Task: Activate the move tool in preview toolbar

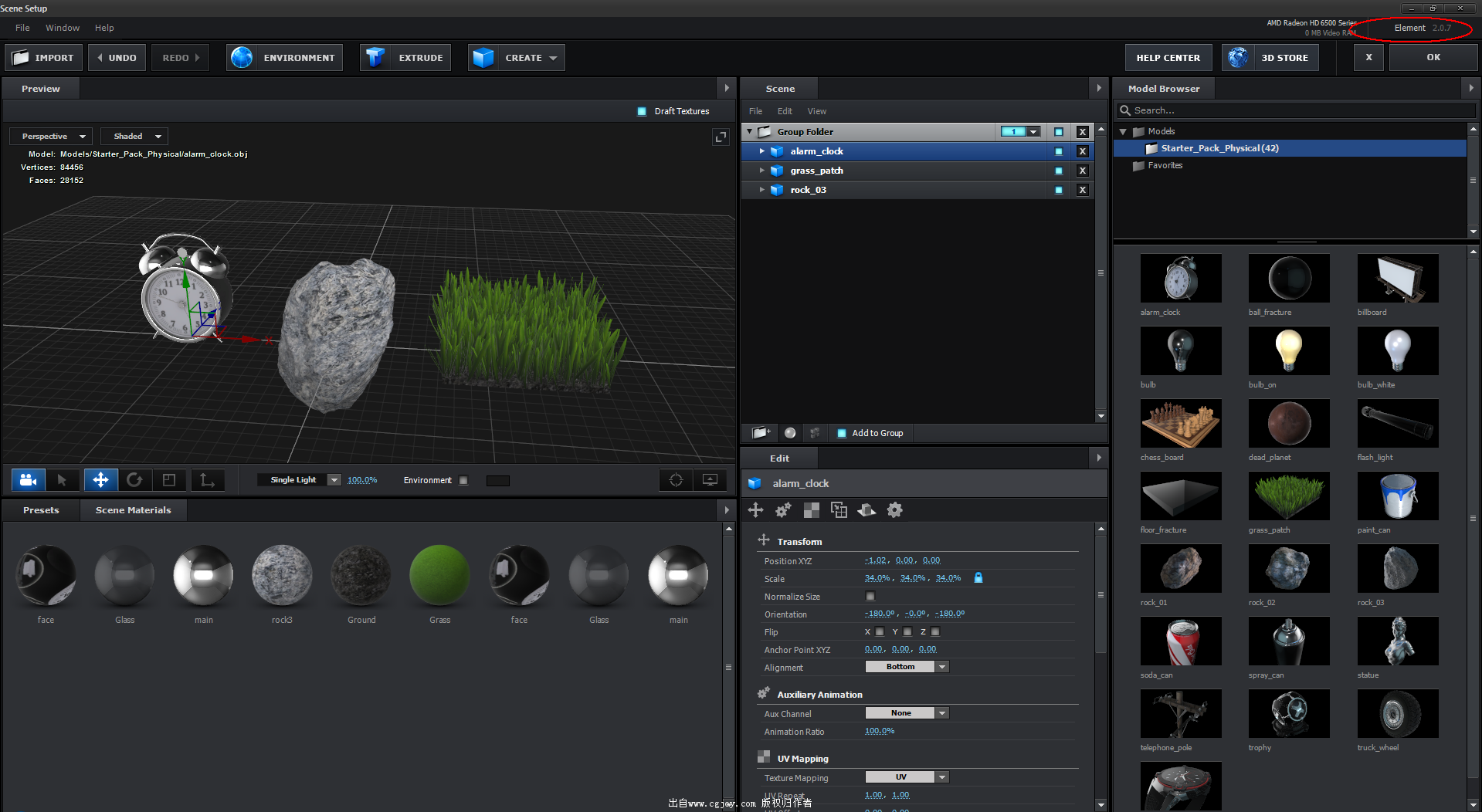Action: click(100, 480)
